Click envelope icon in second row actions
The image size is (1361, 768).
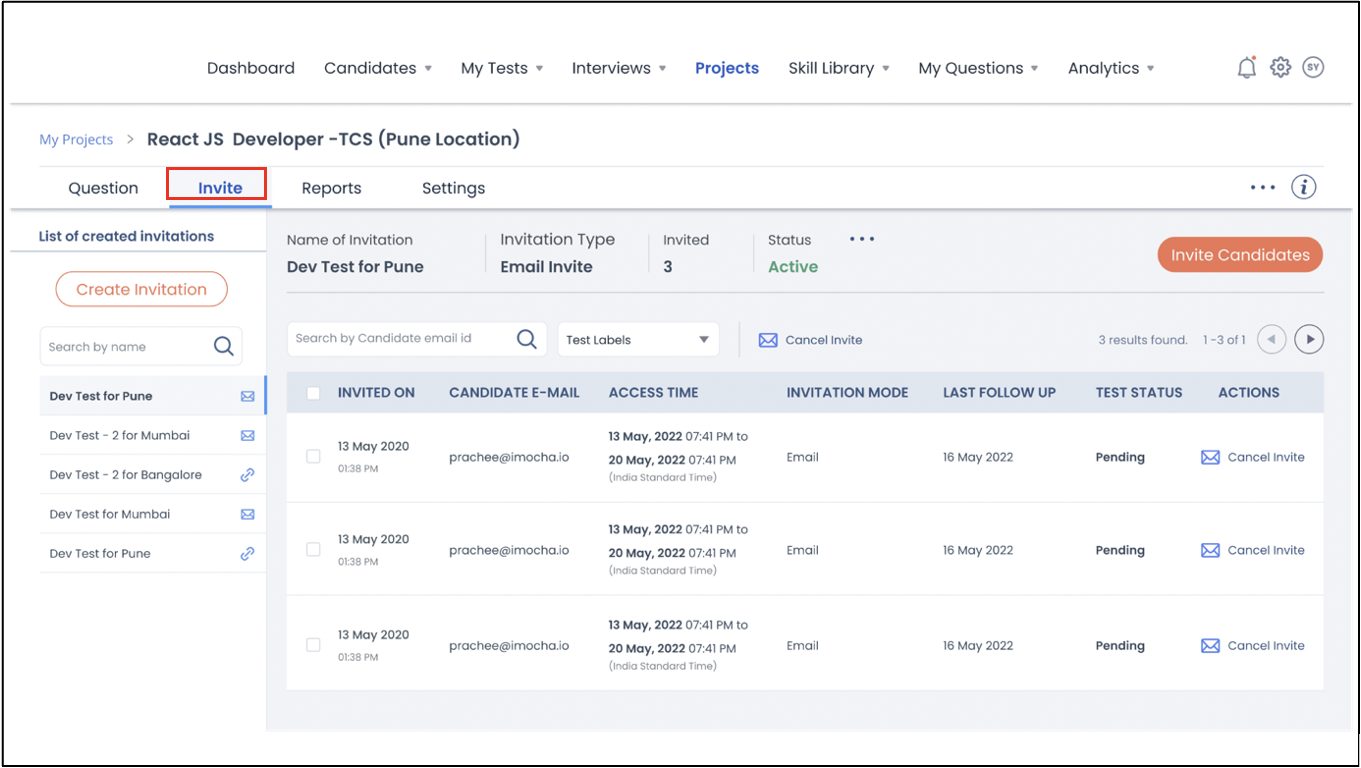(1210, 550)
